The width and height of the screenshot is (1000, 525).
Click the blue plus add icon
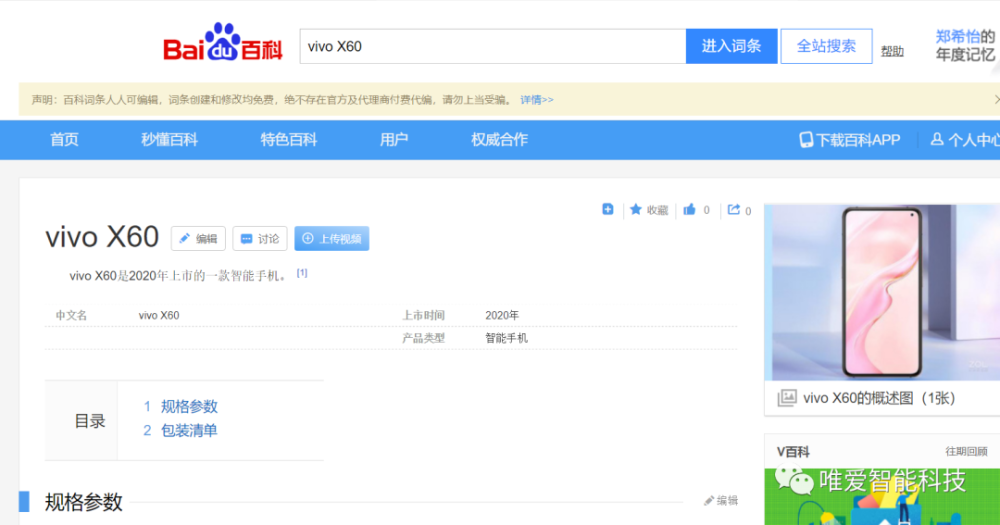(x=608, y=209)
